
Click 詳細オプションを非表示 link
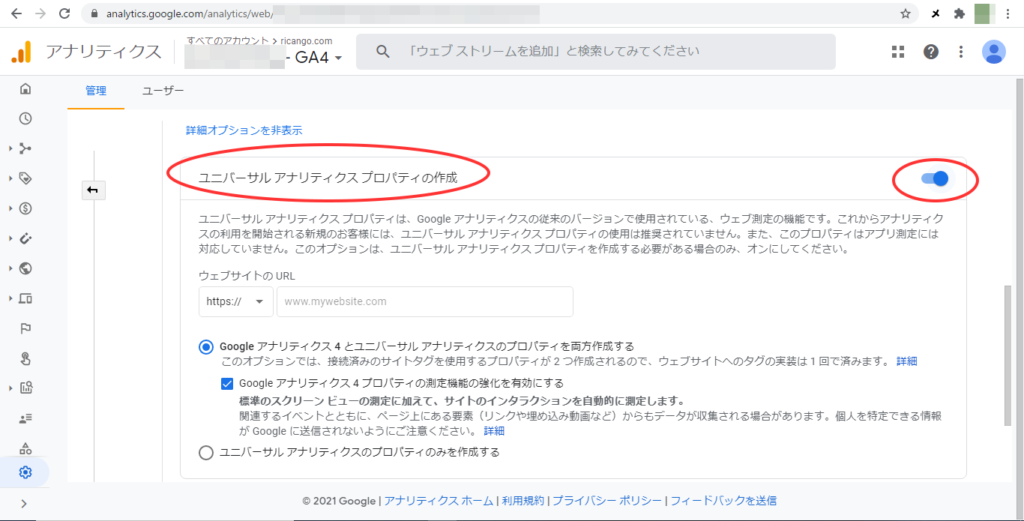point(244,131)
